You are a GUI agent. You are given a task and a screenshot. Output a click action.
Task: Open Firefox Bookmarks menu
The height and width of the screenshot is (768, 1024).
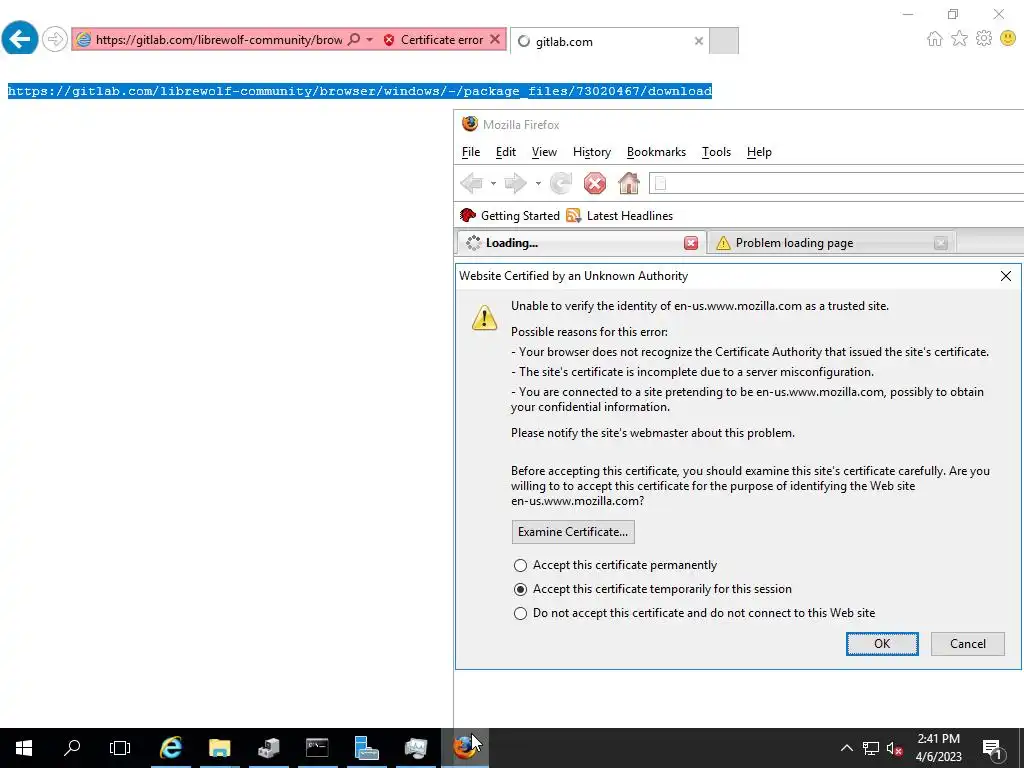(656, 152)
